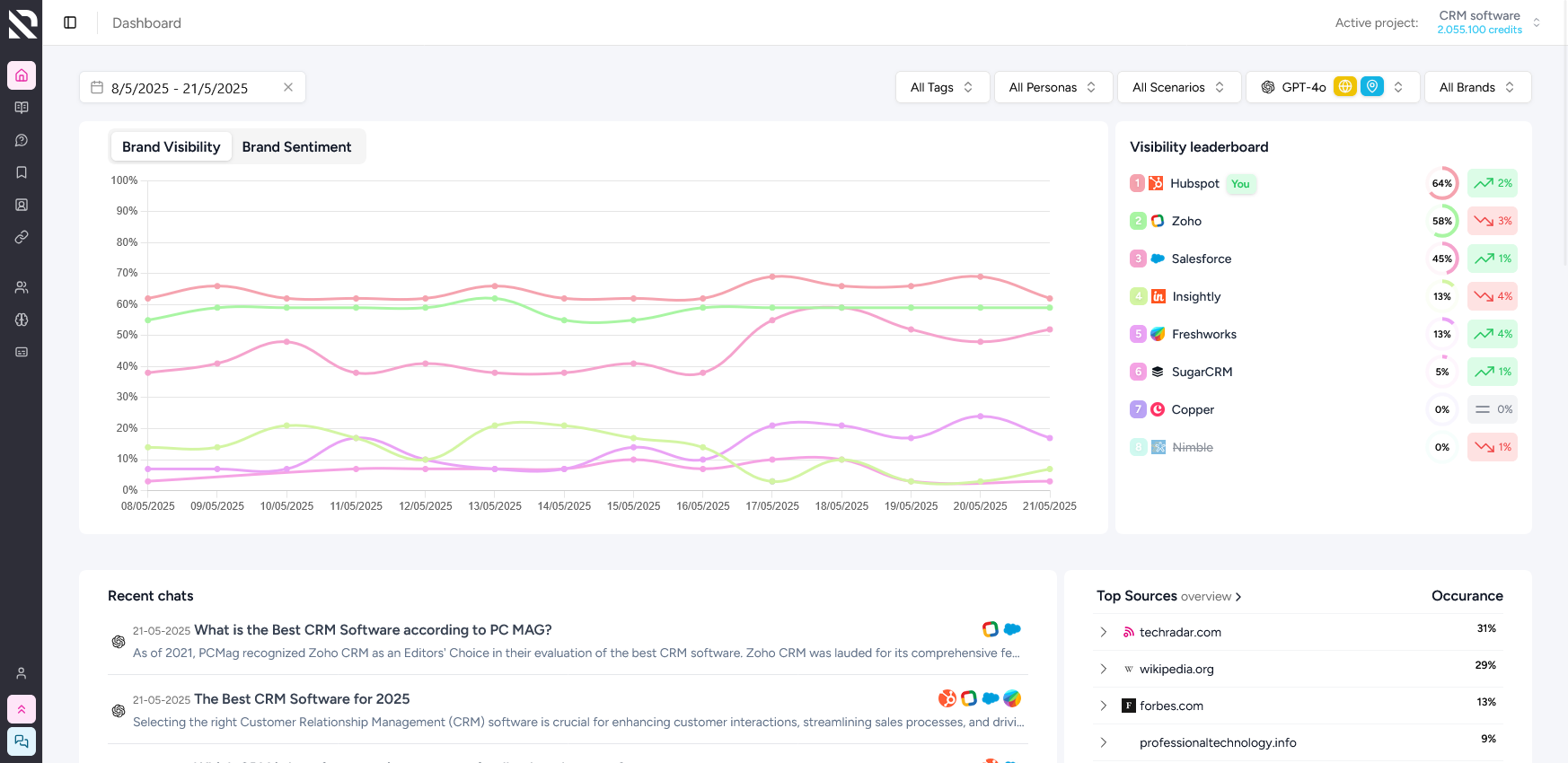
Task: Click the Dashboard breadcrumb title
Action: (x=146, y=22)
